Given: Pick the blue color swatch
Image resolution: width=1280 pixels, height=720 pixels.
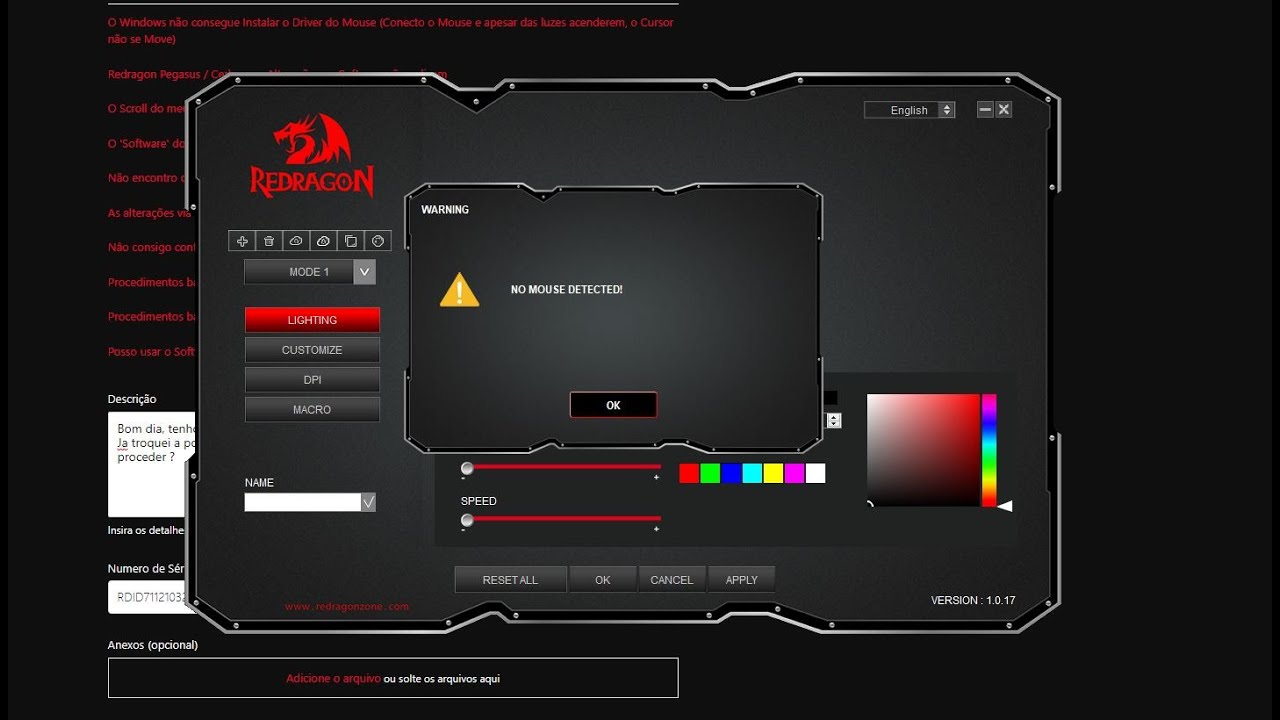Looking at the screenshot, I should pyautogui.click(x=731, y=474).
